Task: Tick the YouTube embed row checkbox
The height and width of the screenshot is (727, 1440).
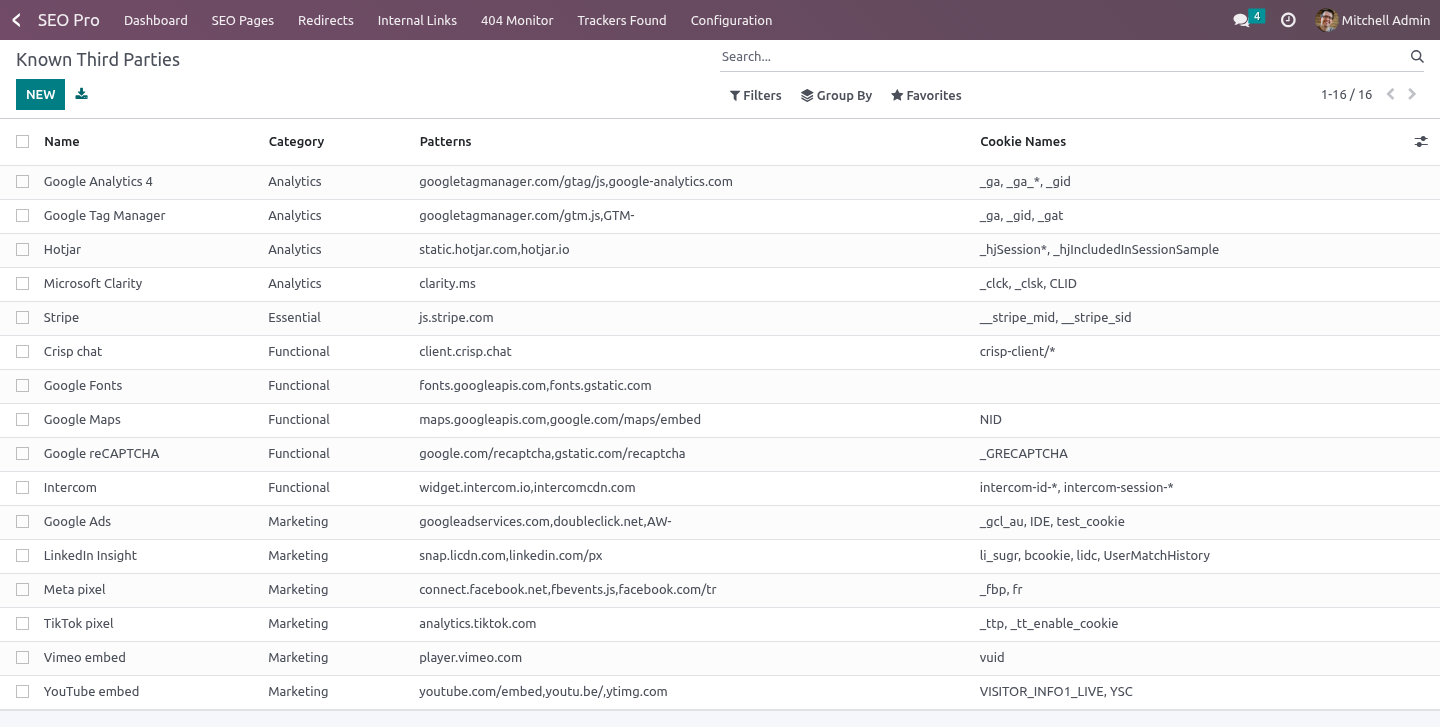Action: [23, 692]
